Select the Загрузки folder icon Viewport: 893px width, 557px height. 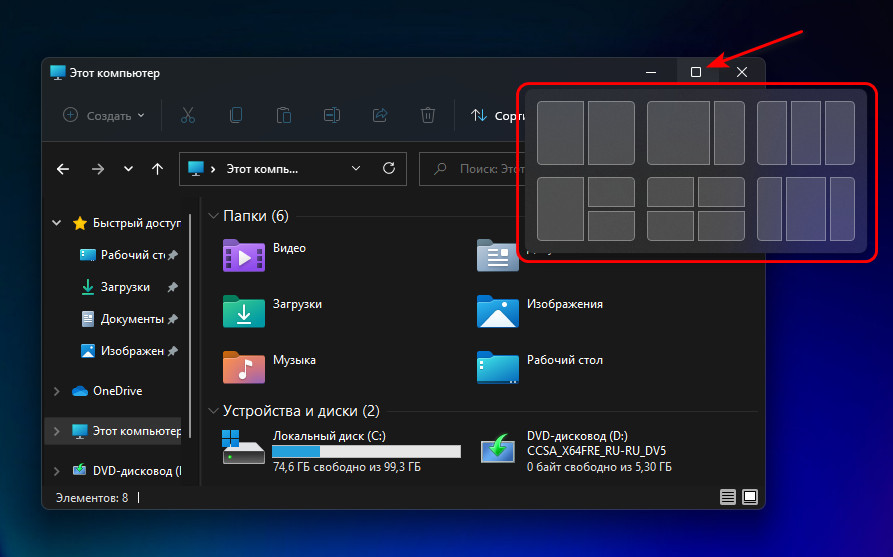(244, 312)
